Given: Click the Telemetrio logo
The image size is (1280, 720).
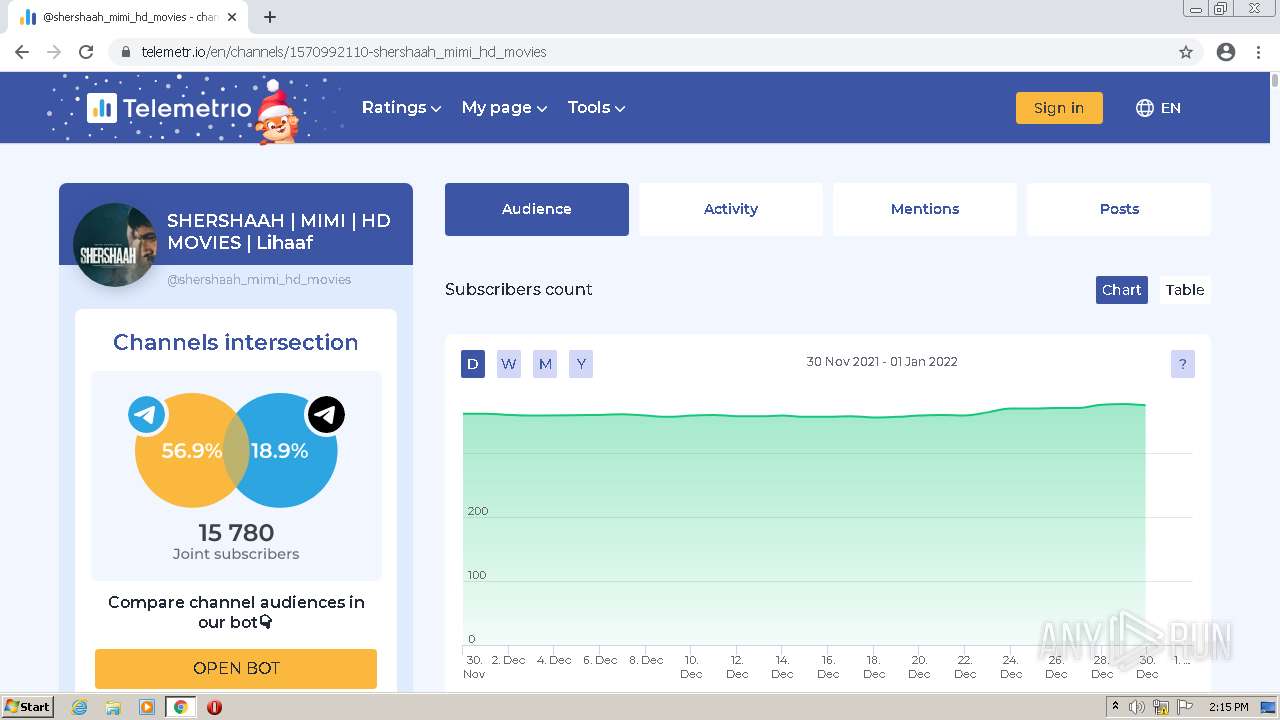Looking at the screenshot, I should pos(169,108).
